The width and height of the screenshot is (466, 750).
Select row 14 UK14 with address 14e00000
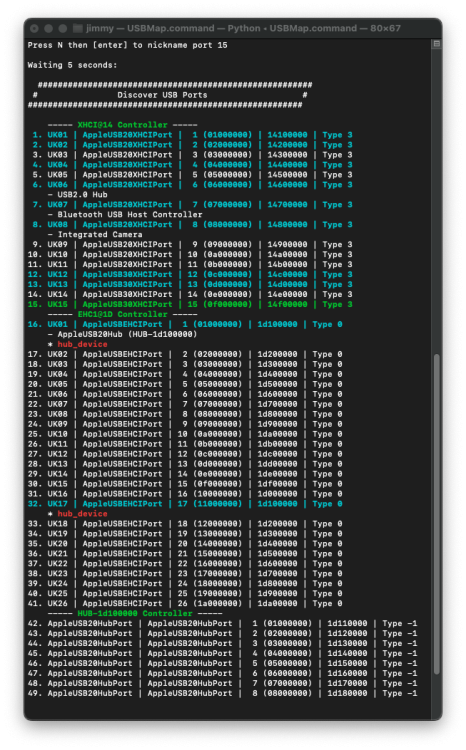point(190,295)
